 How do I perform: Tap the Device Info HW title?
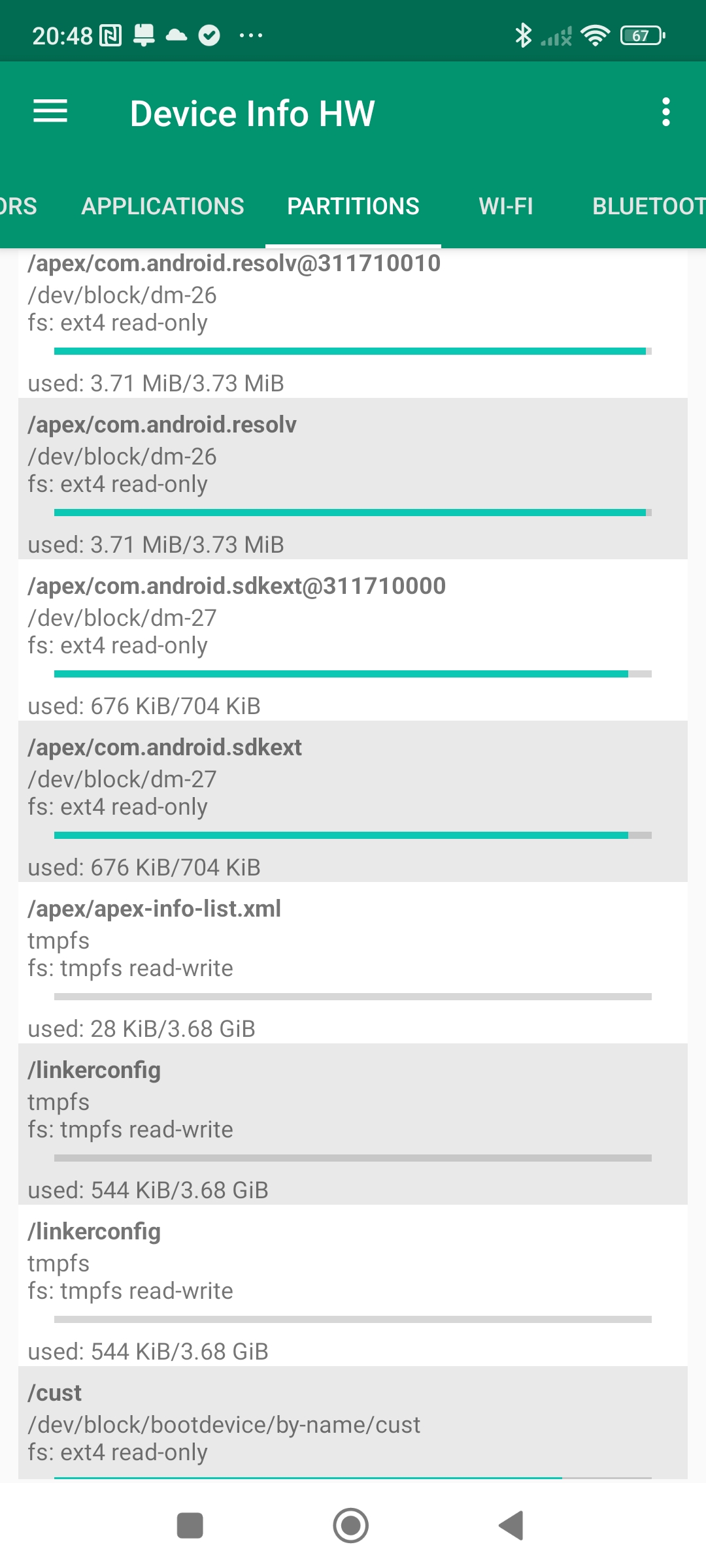point(252,113)
